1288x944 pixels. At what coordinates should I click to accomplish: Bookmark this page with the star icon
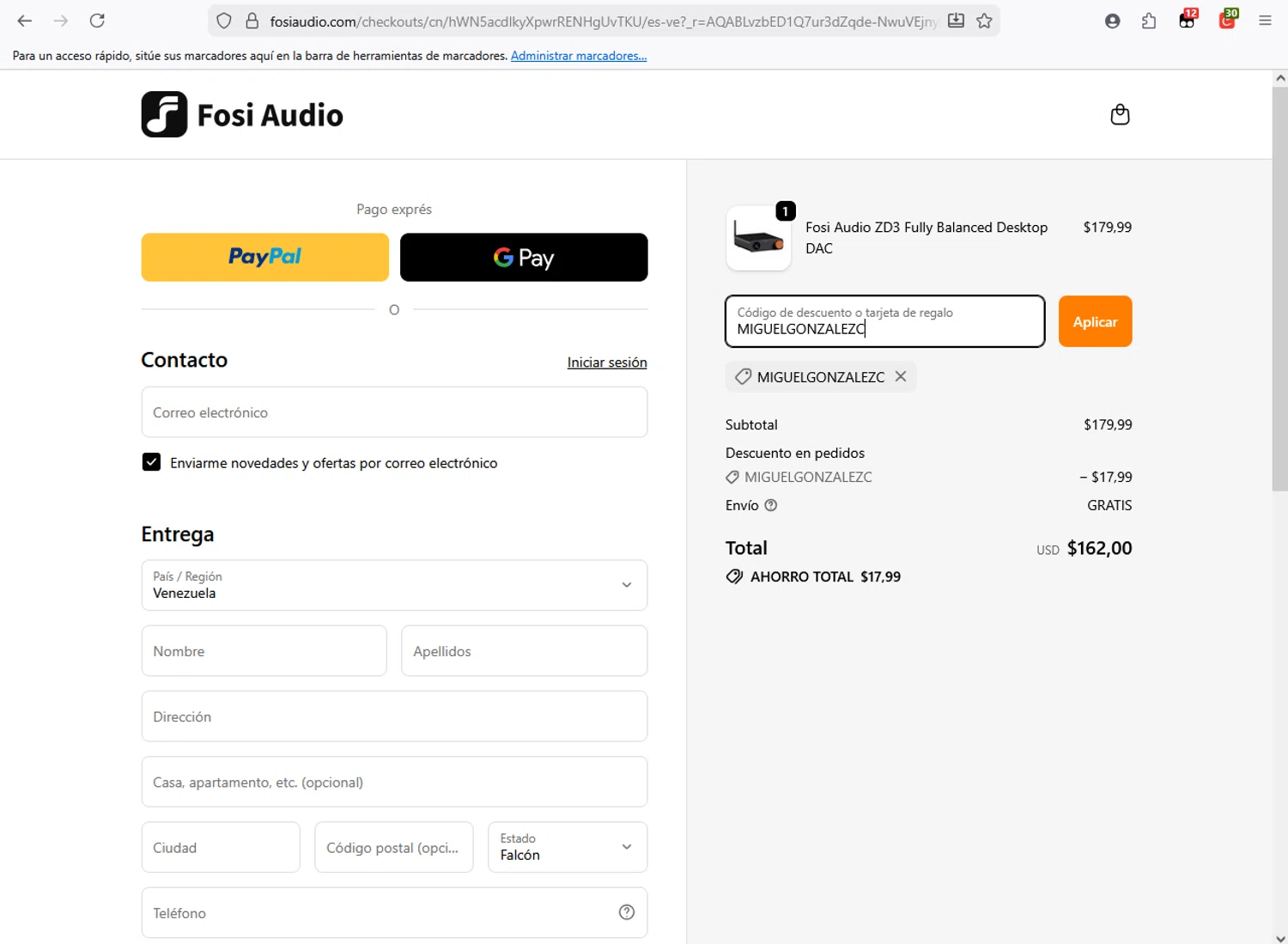point(984,21)
